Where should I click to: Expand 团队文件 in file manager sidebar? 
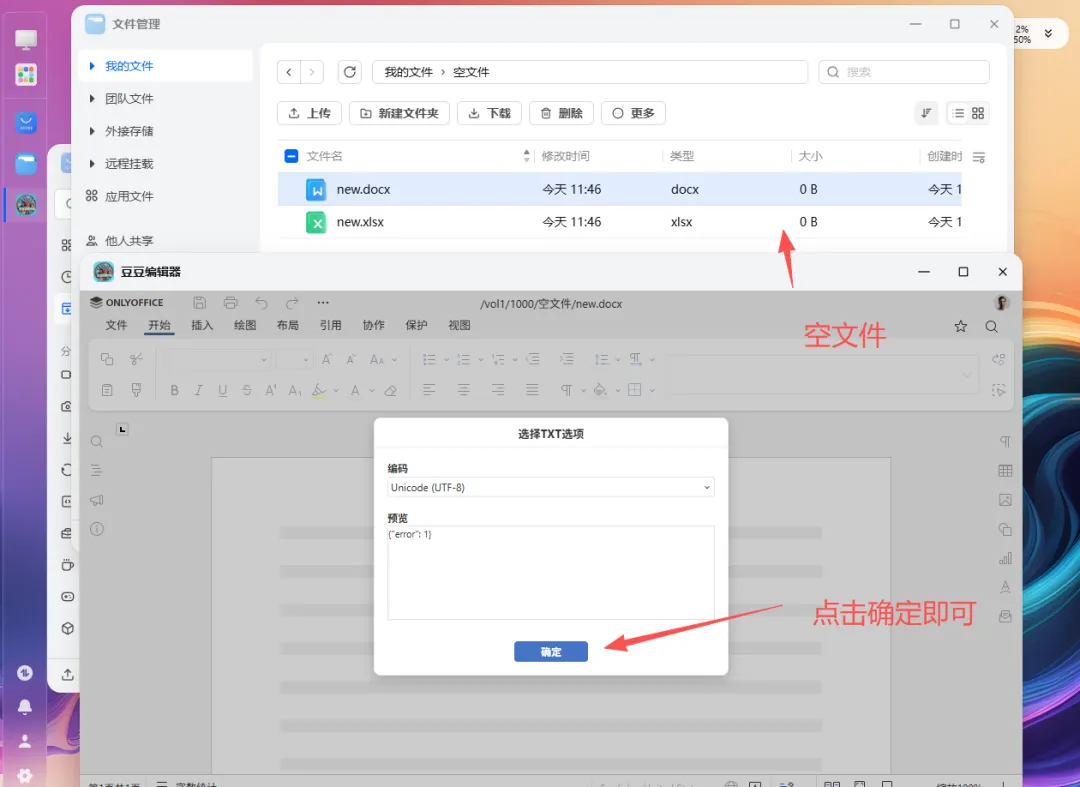[92, 98]
